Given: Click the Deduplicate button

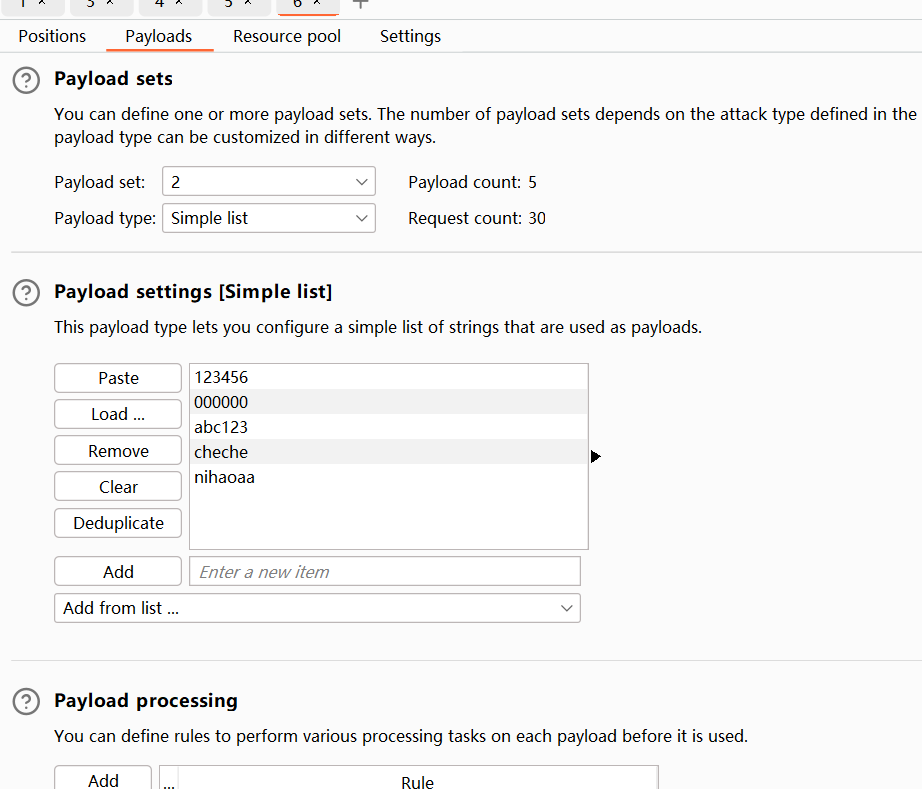Looking at the screenshot, I should (x=118, y=523).
